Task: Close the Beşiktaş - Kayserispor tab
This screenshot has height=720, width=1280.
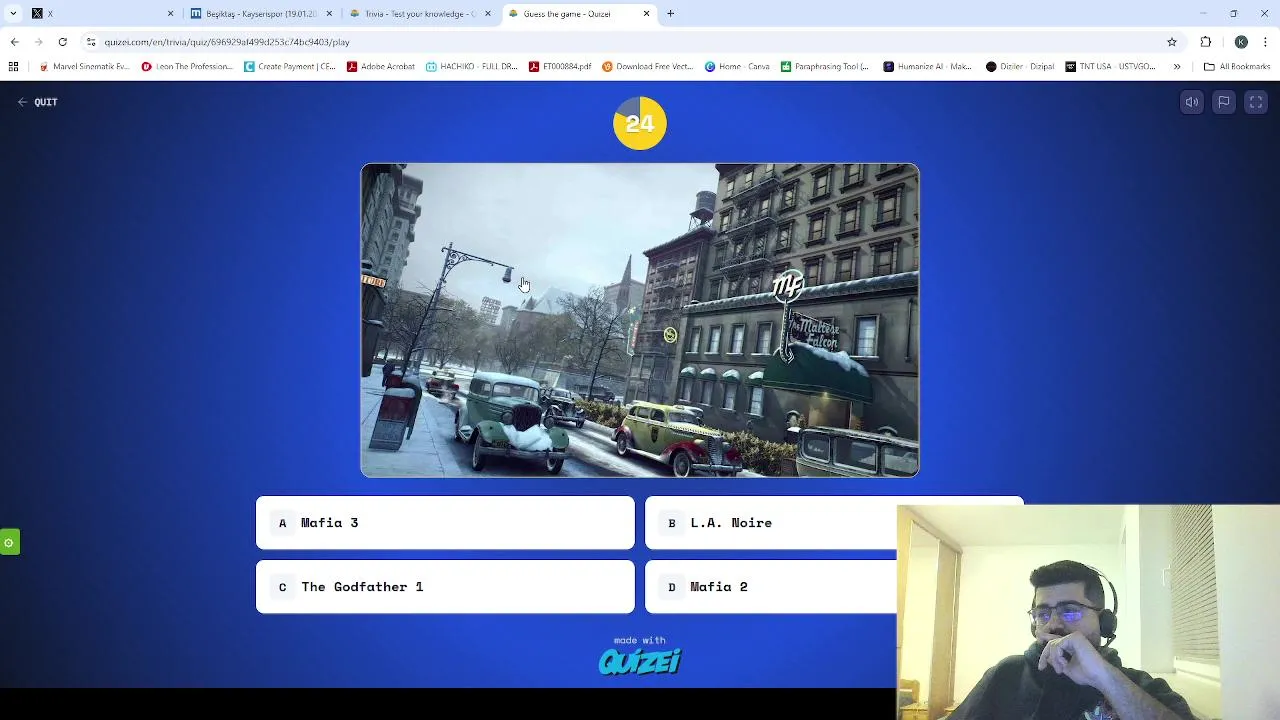Action: (329, 14)
